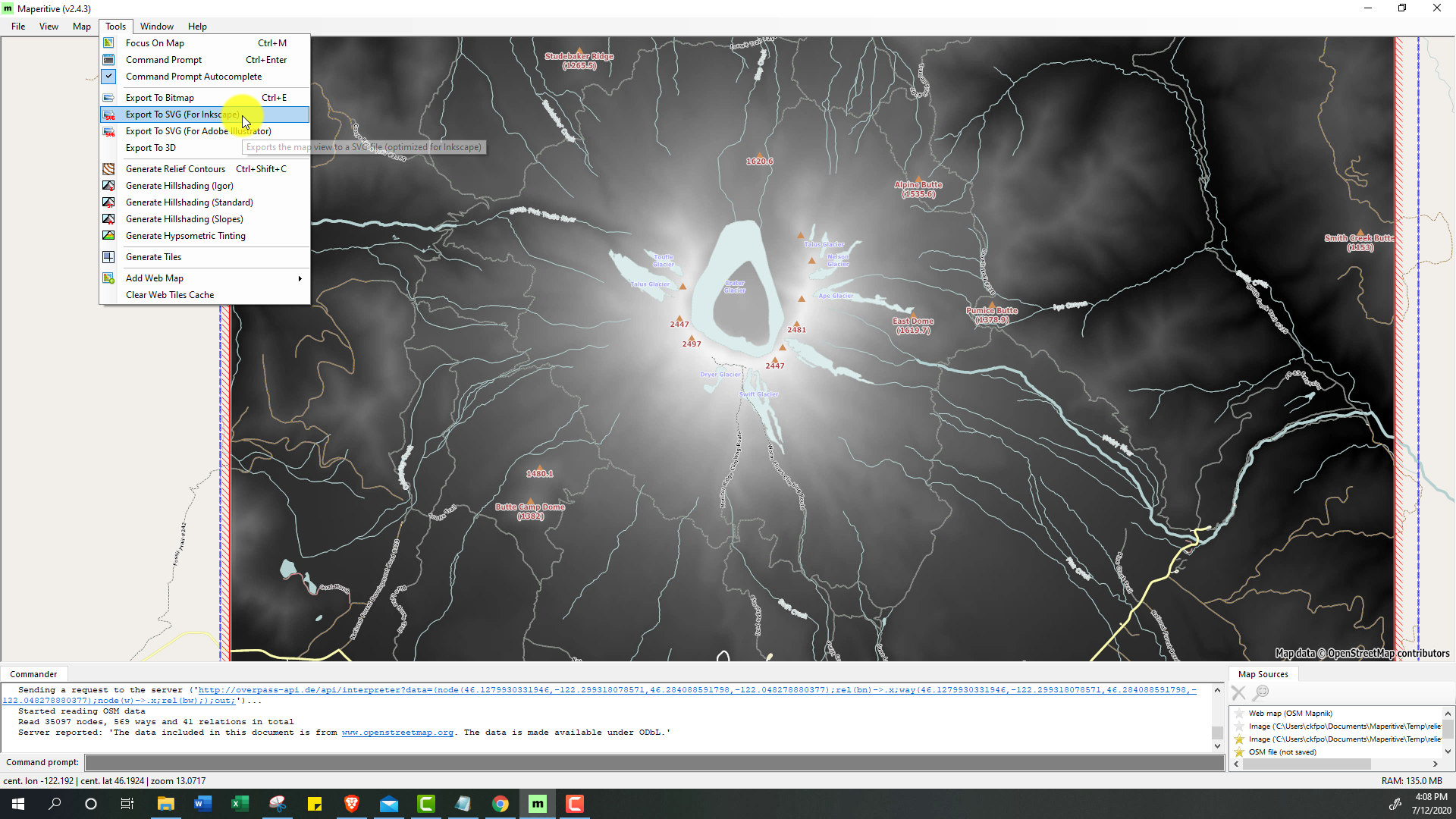Image resolution: width=1456 pixels, height=819 pixels.
Task: Click the Command prompt input field
Action: 654,762
